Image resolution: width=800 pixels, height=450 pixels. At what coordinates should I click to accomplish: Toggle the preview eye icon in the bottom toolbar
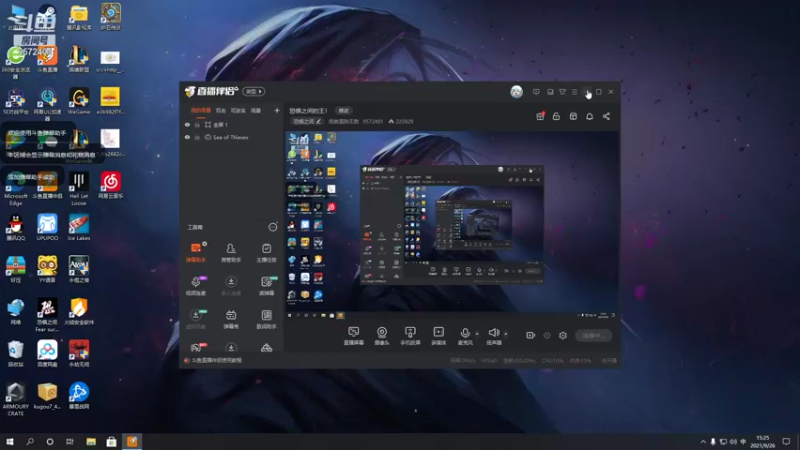click(547, 335)
